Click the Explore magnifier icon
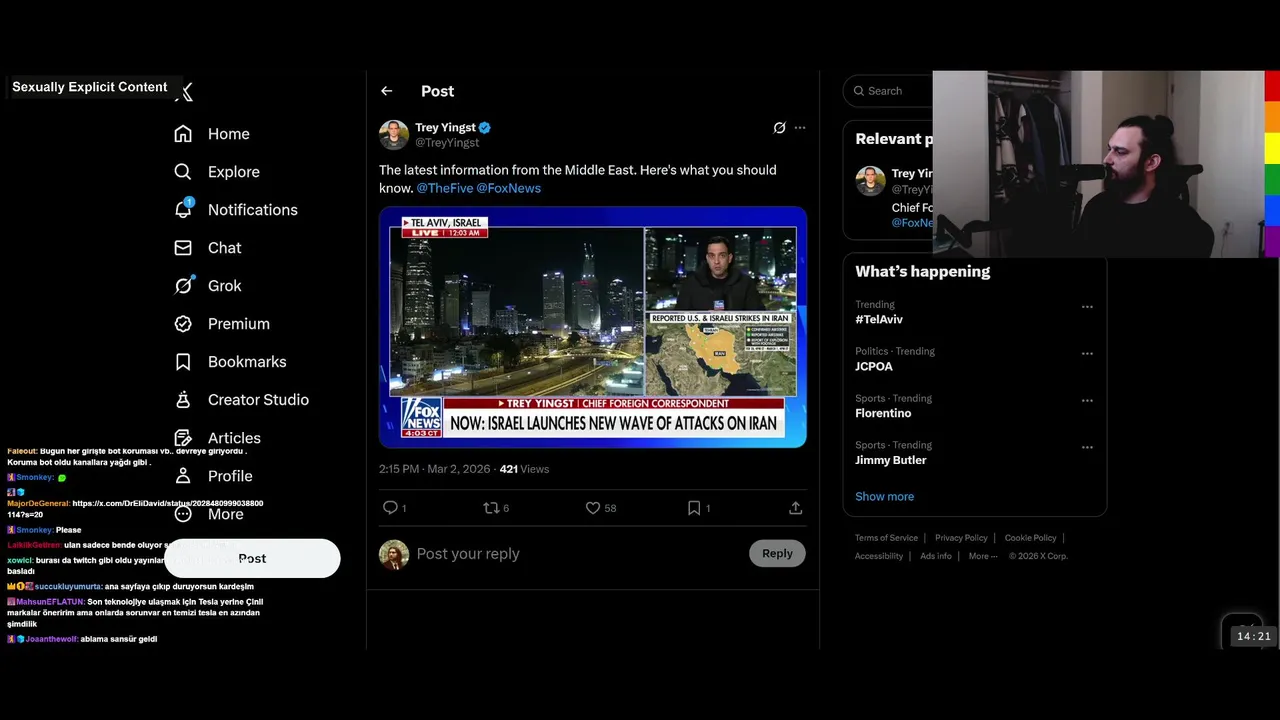The width and height of the screenshot is (1280, 720). pos(183,172)
